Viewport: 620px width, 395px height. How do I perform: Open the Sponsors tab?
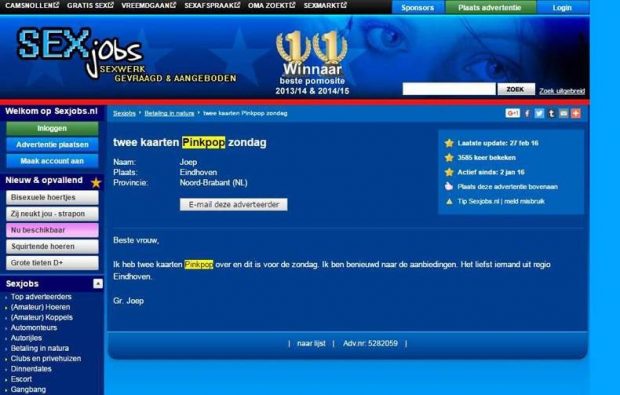[418, 7]
